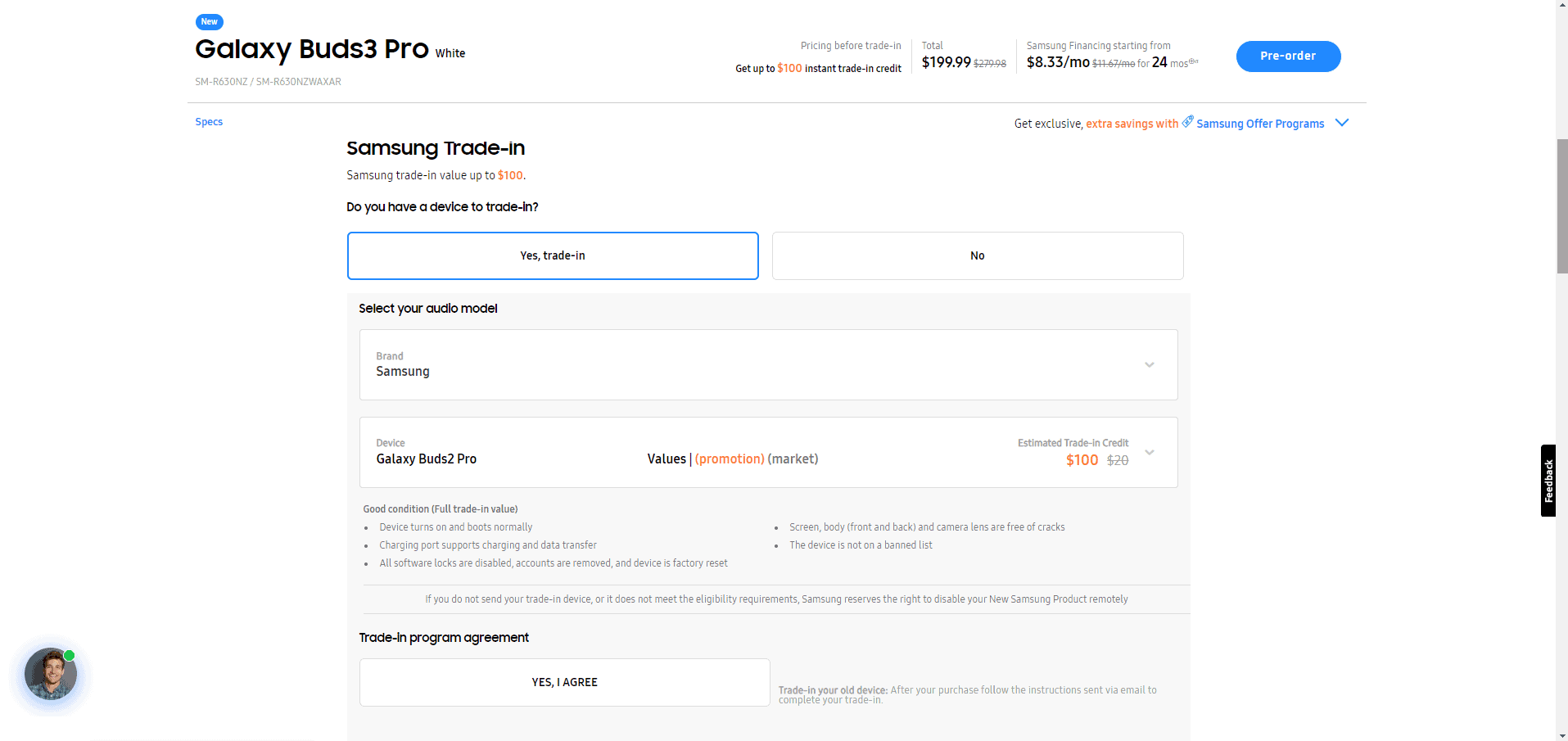Viewport: 1568px width, 741px height.
Task: Click the Galaxy Buds3 Pro product title
Action: click(312, 49)
